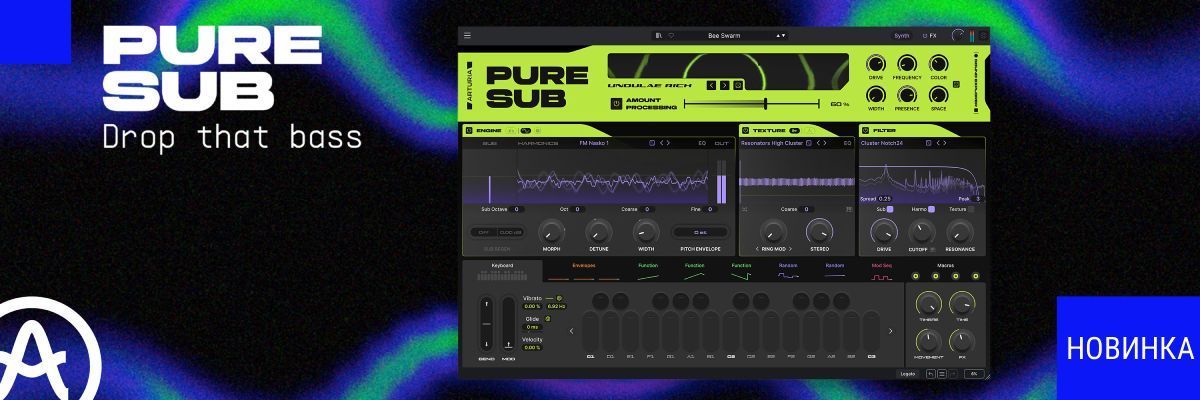Click the НОВИНКА badge
The height and width of the screenshot is (400, 1200).
(1129, 348)
